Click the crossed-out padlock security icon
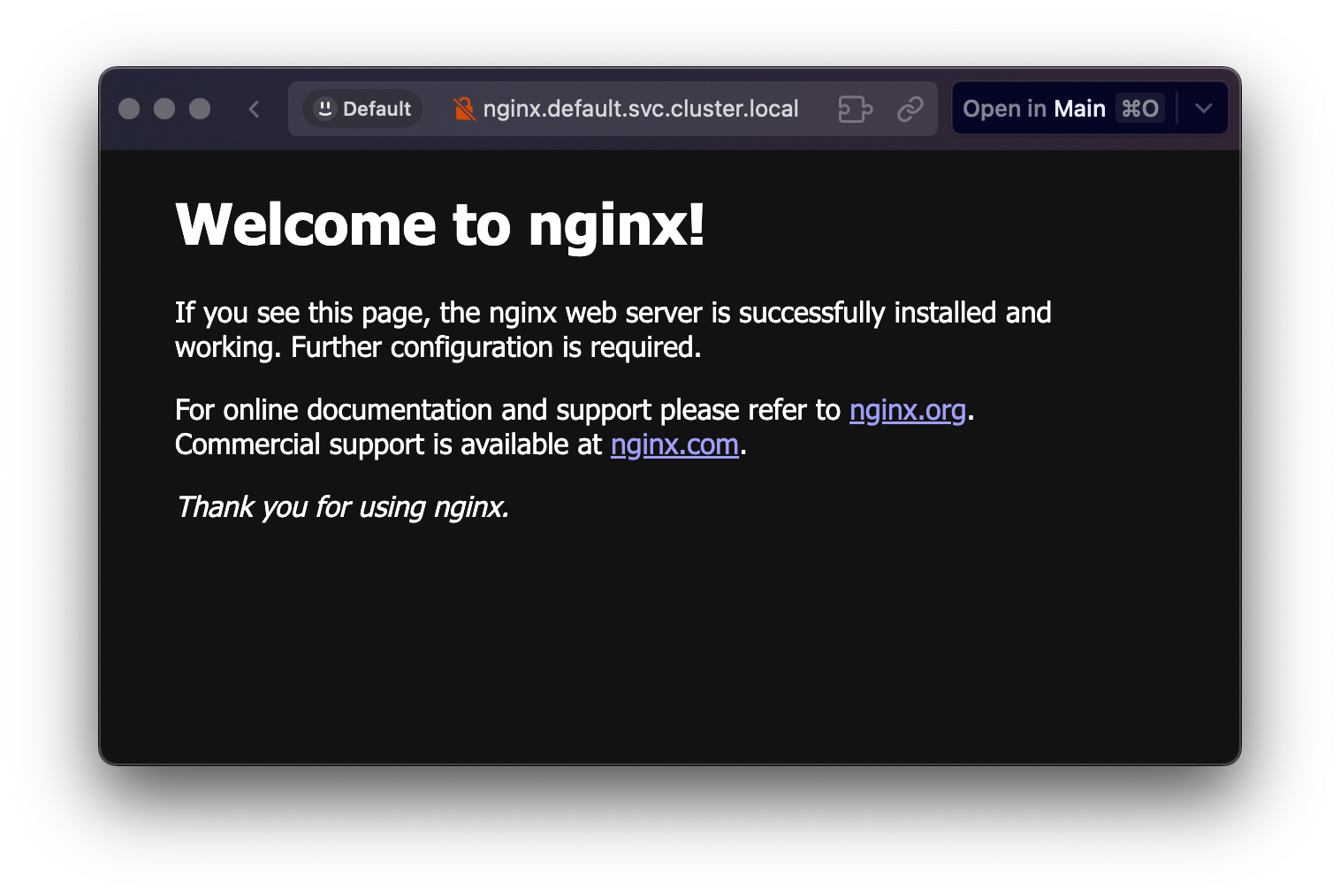Image resolution: width=1340 pixels, height=896 pixels. coord(464,109)
